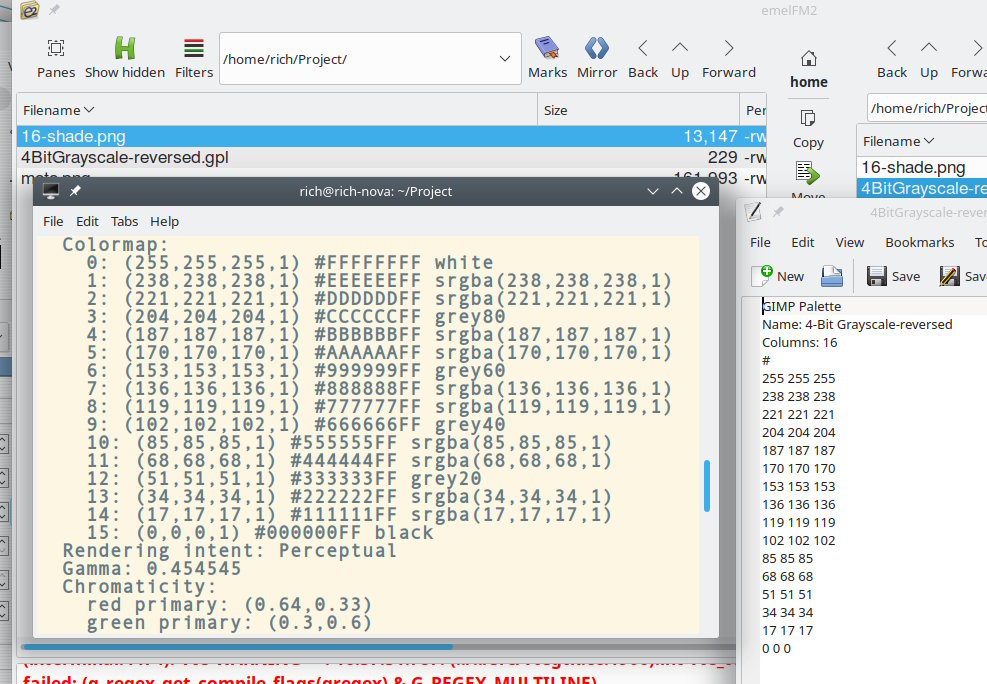The width and height of the screenshot is (987, 684).
Task: Click the home icon in center toolbar
Action: 809,59
